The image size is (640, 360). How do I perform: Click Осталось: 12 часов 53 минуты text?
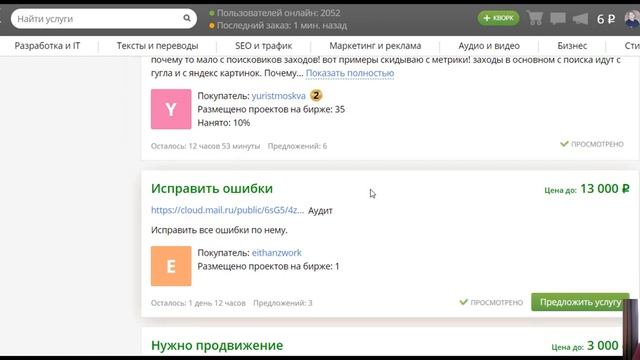[x=205, y=146]
